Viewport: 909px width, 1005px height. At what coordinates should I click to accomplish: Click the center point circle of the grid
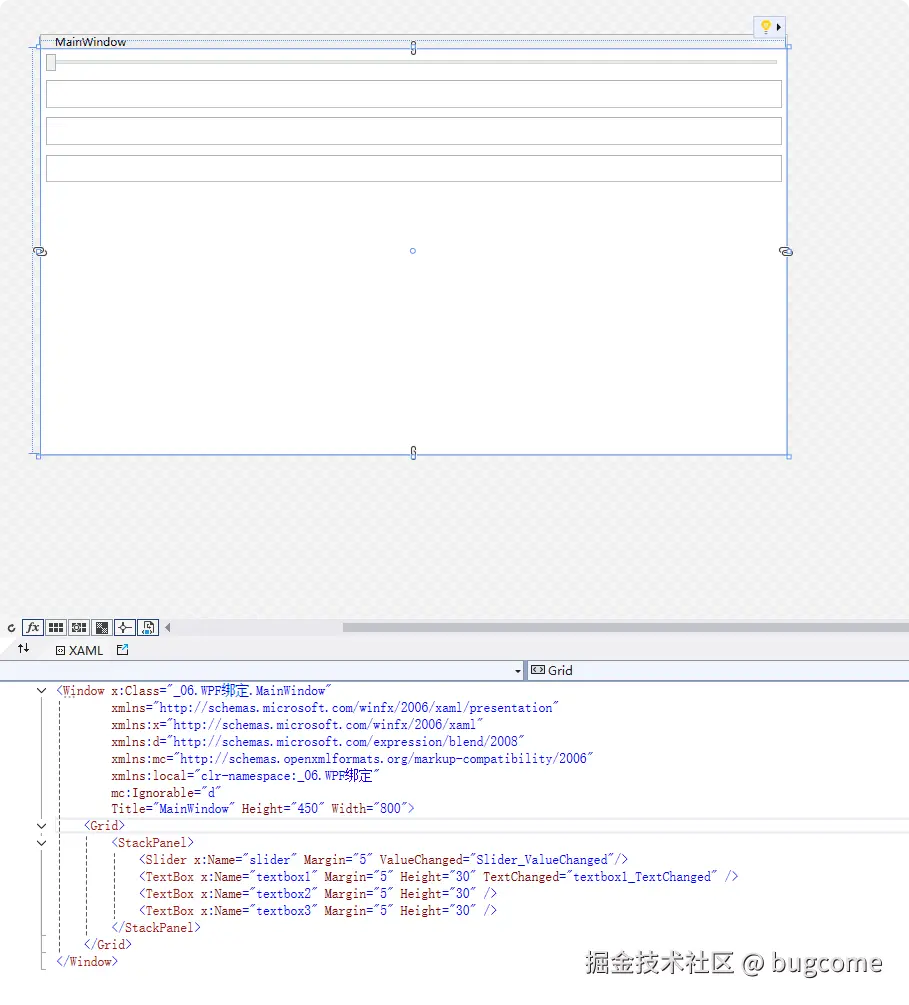click(413, 251)
